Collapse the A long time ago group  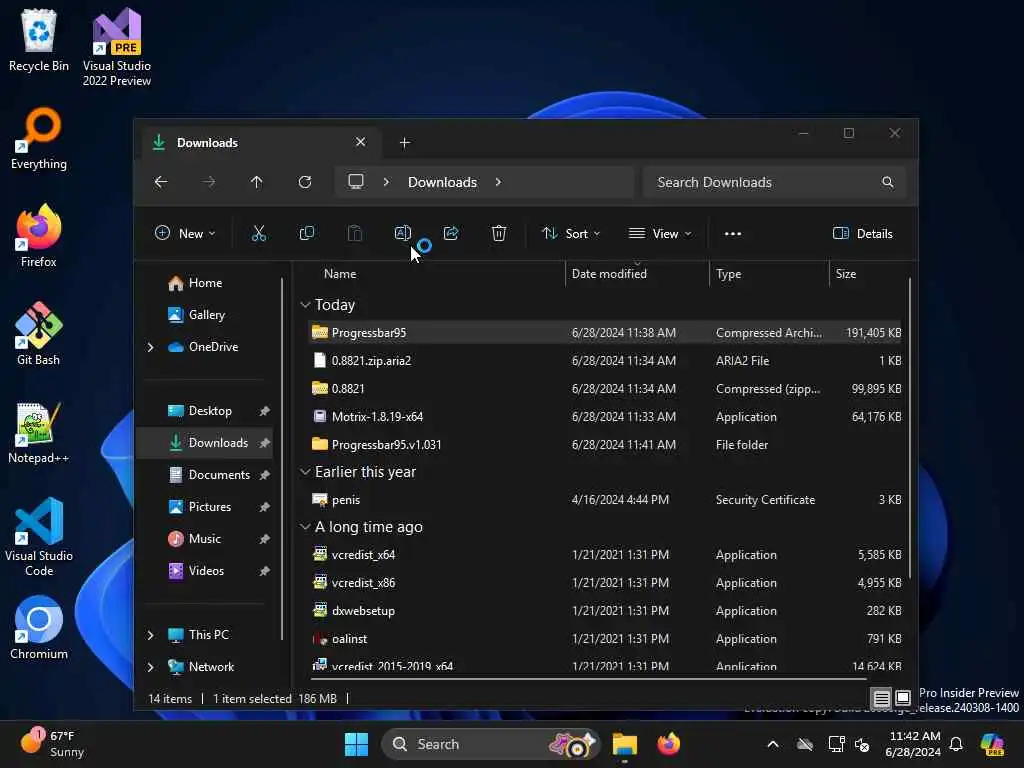pyautogui.click(x=305, y=526)
